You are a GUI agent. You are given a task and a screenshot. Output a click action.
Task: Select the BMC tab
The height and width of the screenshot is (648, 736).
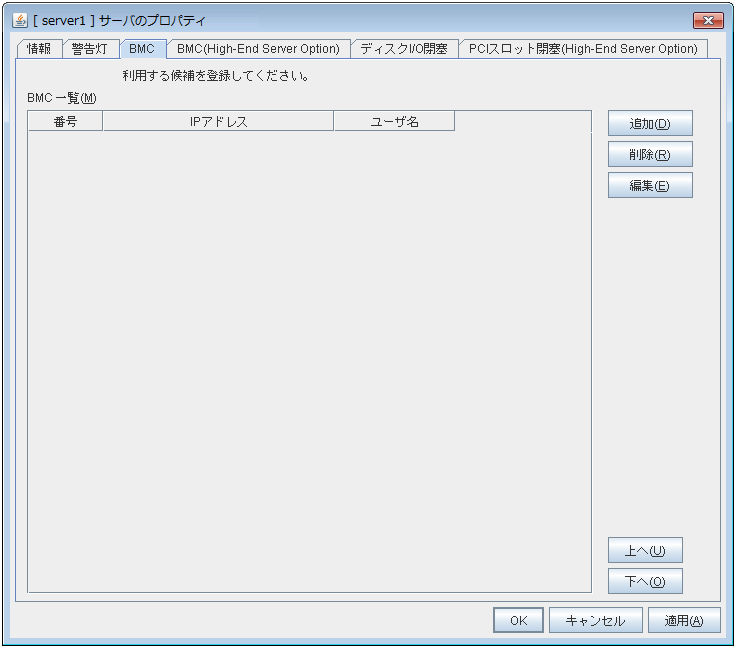click(x=142, y=48)
